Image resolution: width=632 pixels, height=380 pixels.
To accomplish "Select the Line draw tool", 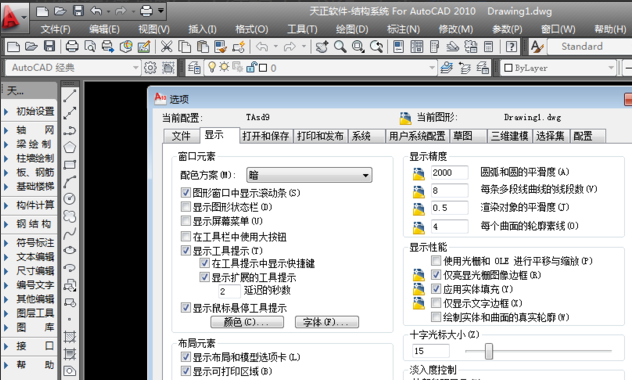I will point(70,96).
